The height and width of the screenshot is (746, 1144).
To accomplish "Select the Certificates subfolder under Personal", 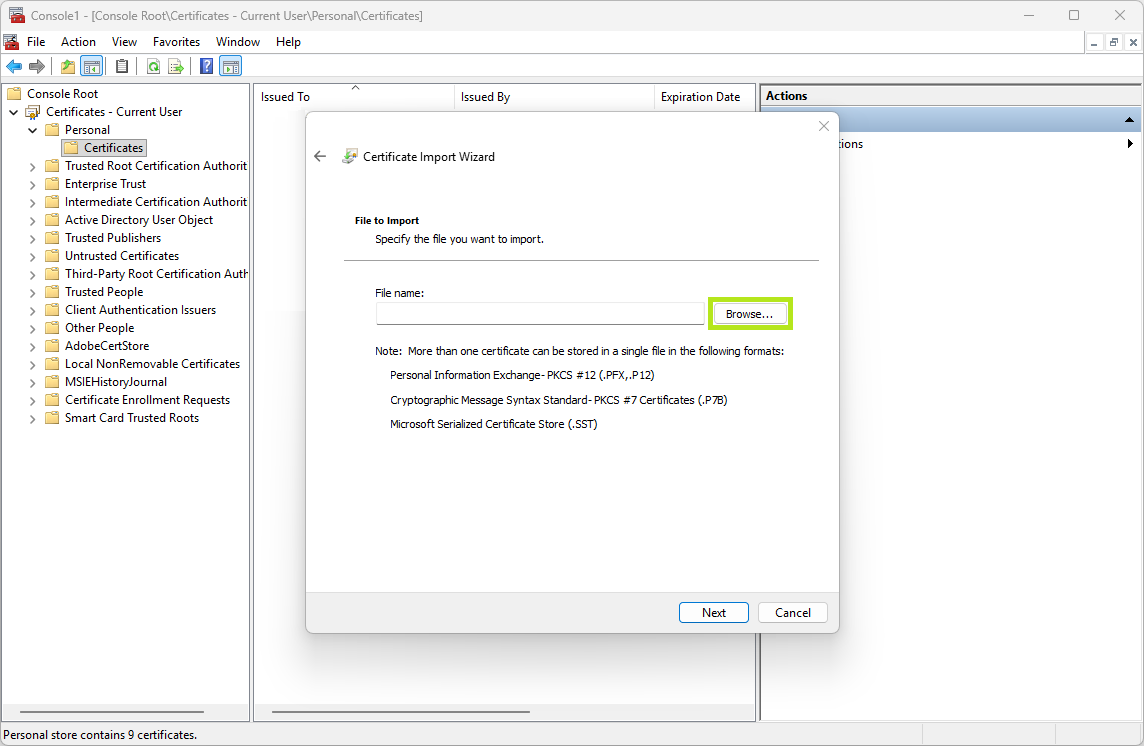I will [105, 148].
